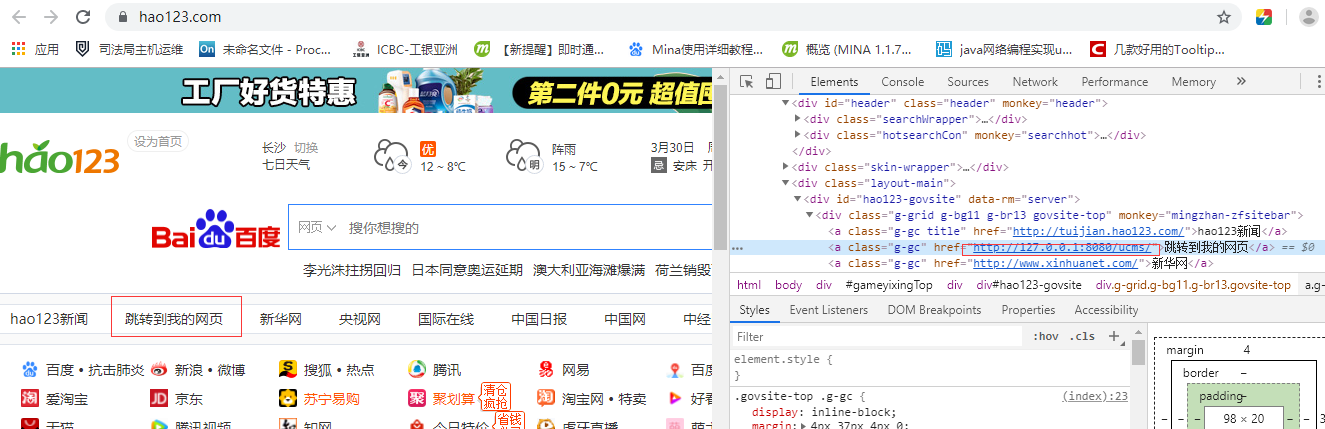Viewport: 1325px width, 429px height.
Task: Open hot search 李光洙拄拐回归
Action: point(351,270)
